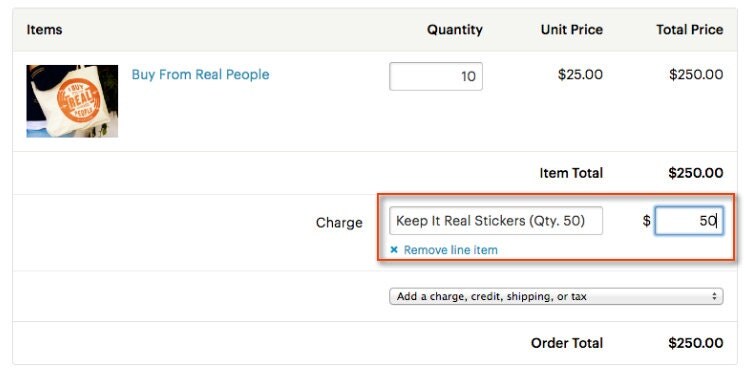This screenshot has width=746, height=379.
Task: Open the Add a charge, credit, shipping, or tax dropdown
Action: [x=556, y=296]
